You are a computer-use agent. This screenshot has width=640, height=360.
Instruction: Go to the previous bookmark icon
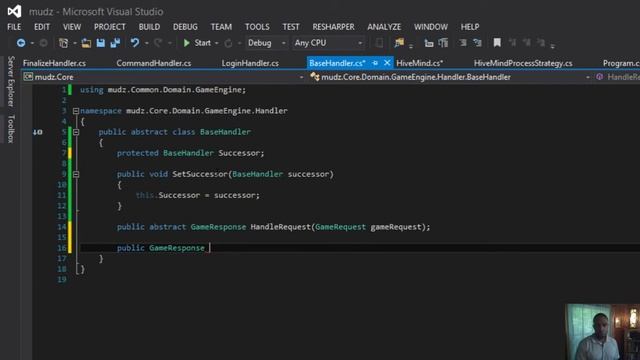click(x=512, y=42)
